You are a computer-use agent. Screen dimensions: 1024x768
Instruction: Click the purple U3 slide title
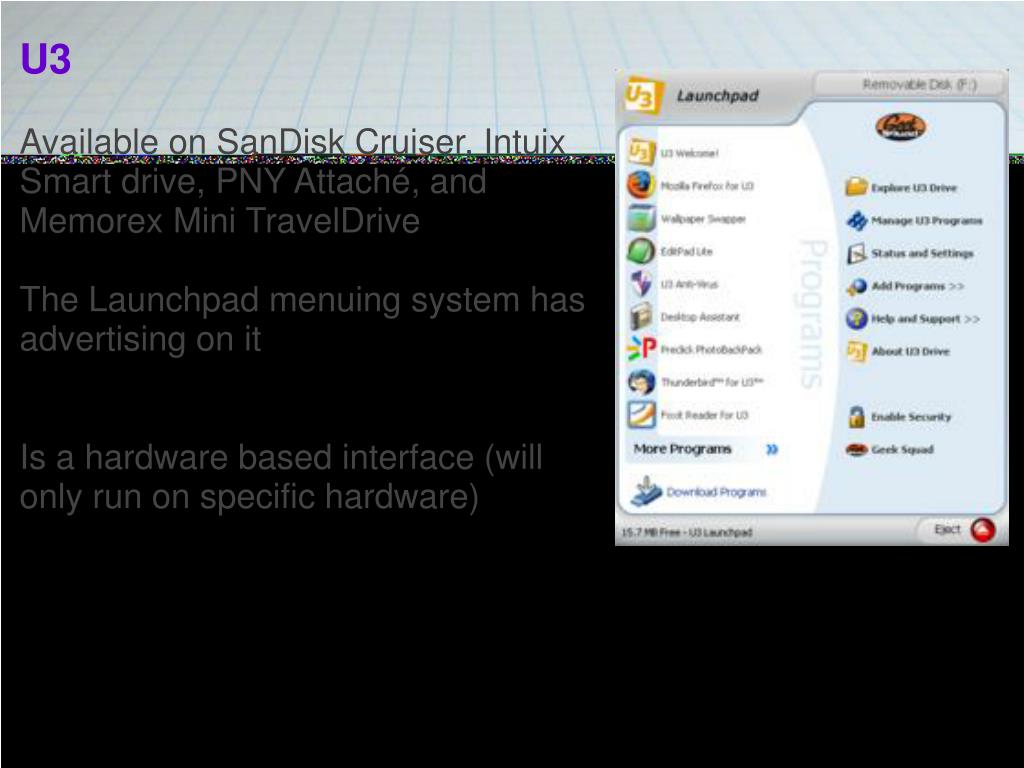(45, 59)
